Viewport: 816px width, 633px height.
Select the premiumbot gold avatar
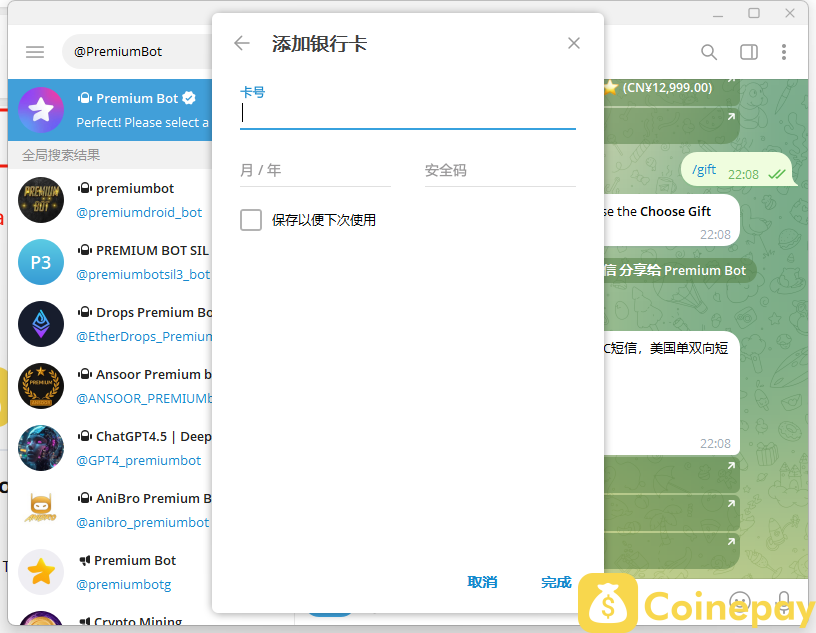coord(41,200)
